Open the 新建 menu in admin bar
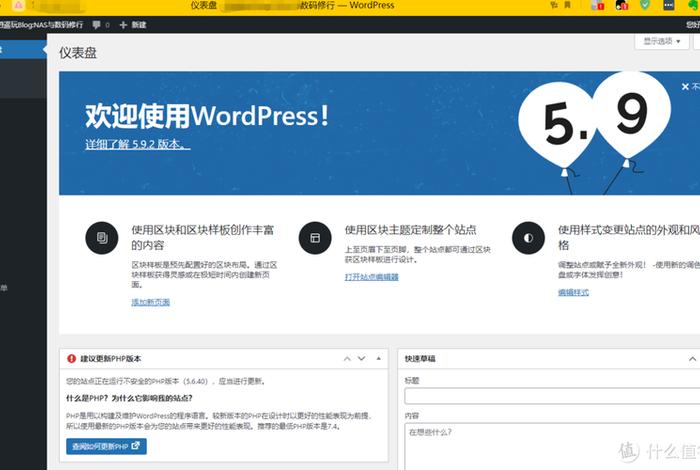Screen dimensions: 700x470 coord(133,25)
